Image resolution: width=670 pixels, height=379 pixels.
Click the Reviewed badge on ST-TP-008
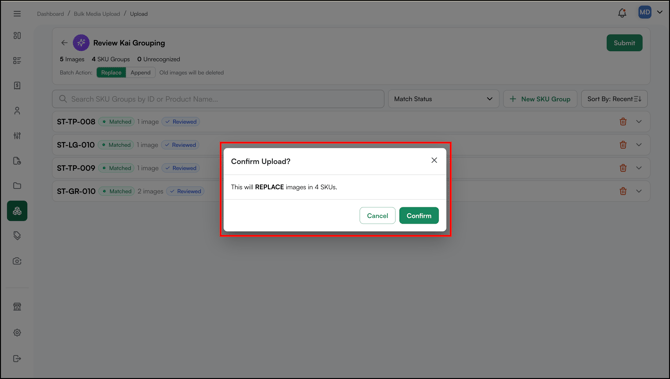click(181, 122)
